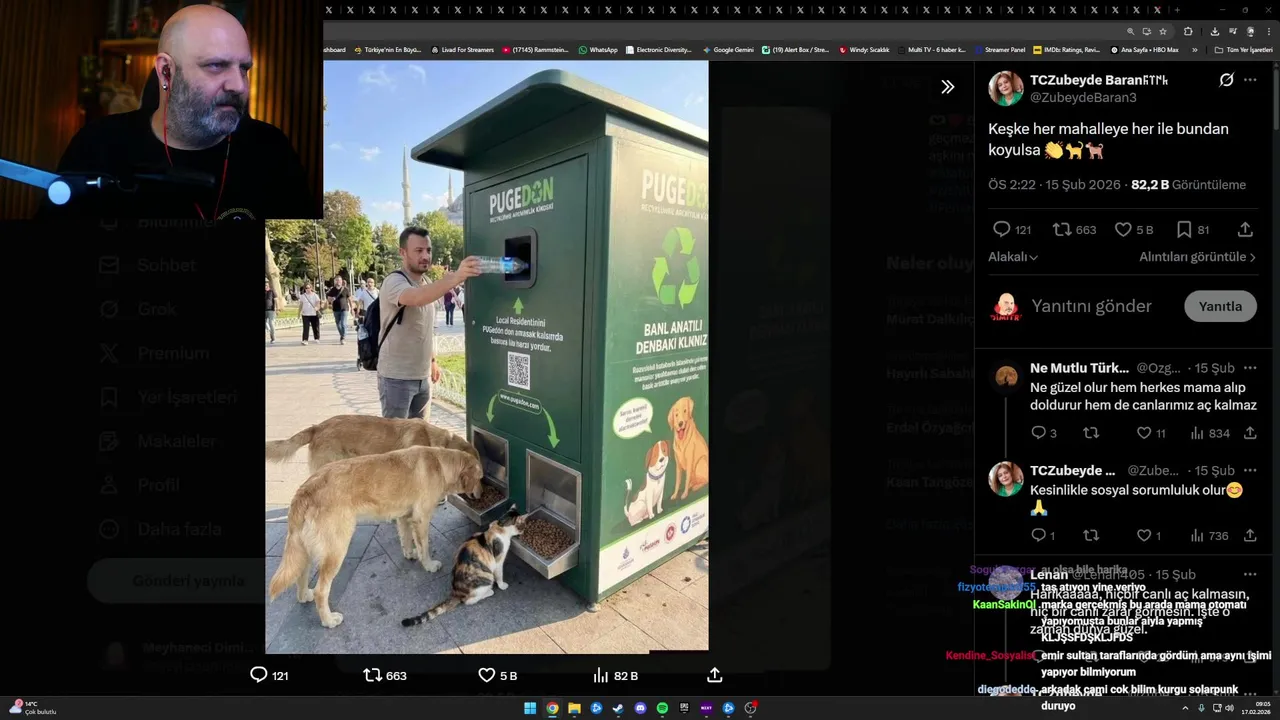Open more options on Lenan's comment
This screenshot has width=1280, height=720.
pos(1250,574)
